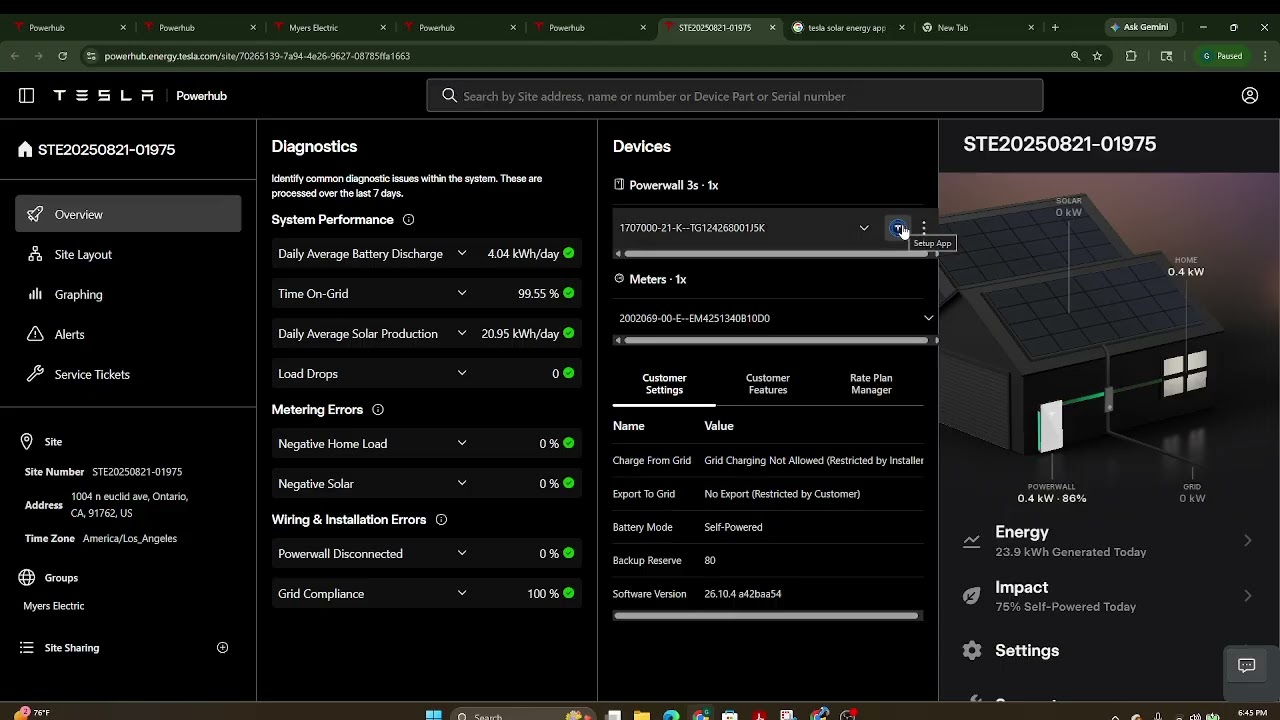Click the info icon beside Metering Errors

click(378, 410)
